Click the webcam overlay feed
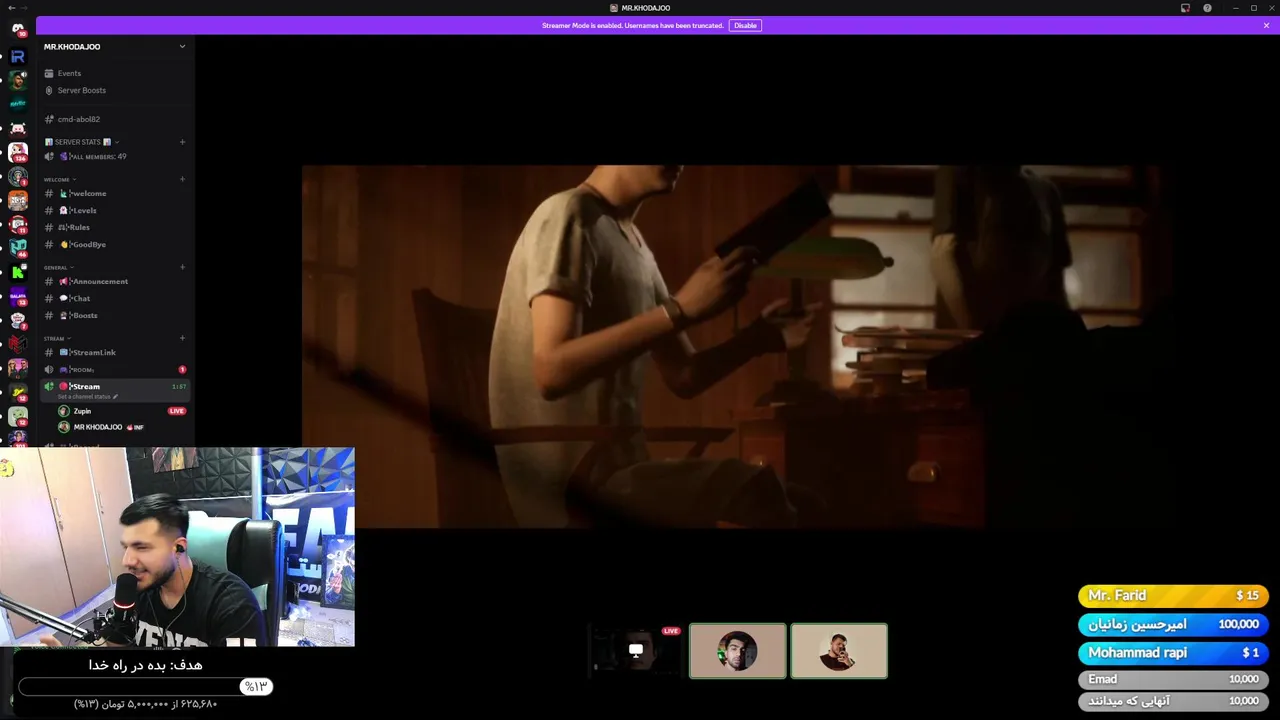The height and width of the screenshot is (720, 1280). click(177, 547)
